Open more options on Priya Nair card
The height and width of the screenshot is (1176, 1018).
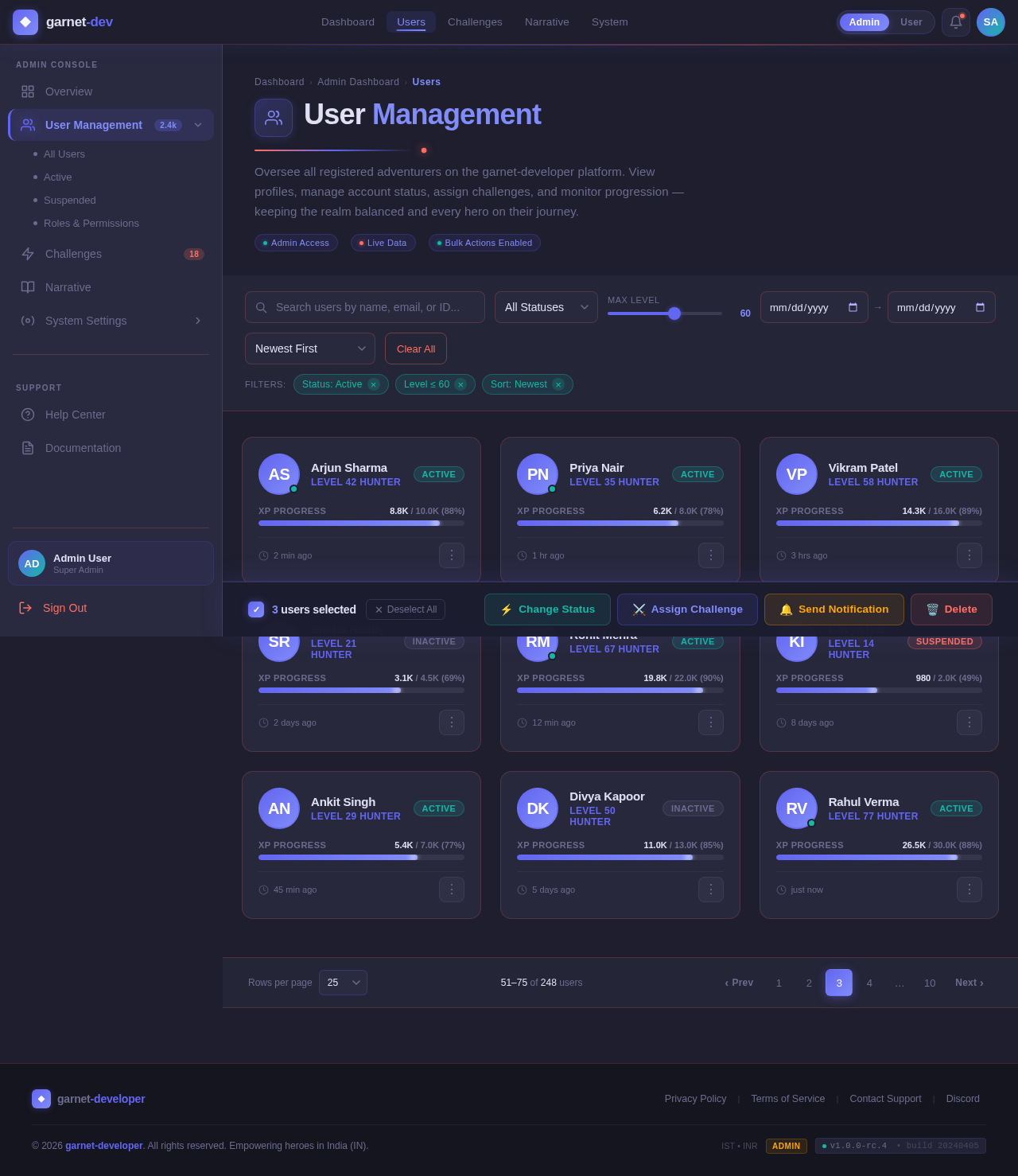[x=711, y=555]
